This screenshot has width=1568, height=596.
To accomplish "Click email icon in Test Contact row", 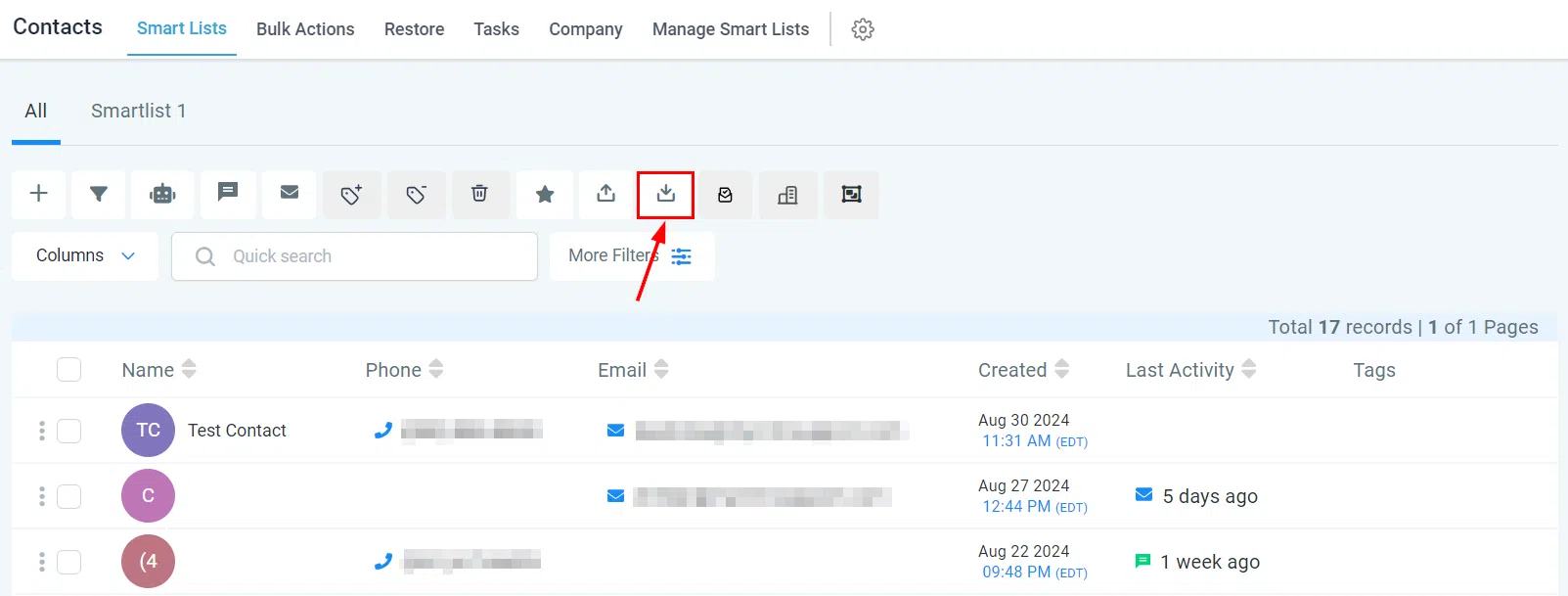I will (x=616, y=431).
